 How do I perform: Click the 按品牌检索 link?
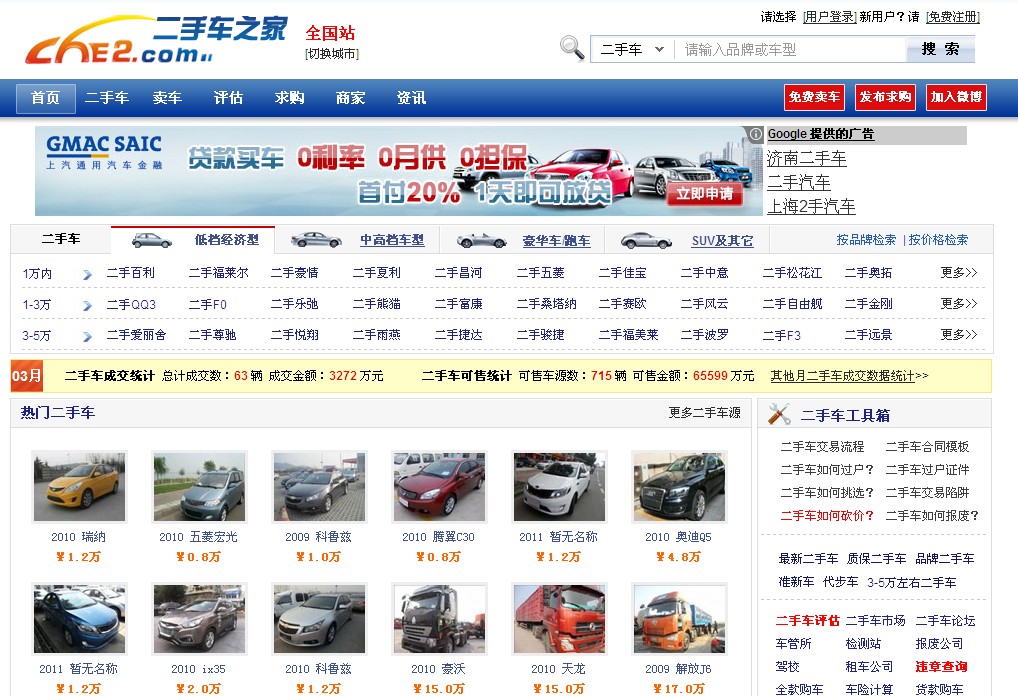point(866,240)
